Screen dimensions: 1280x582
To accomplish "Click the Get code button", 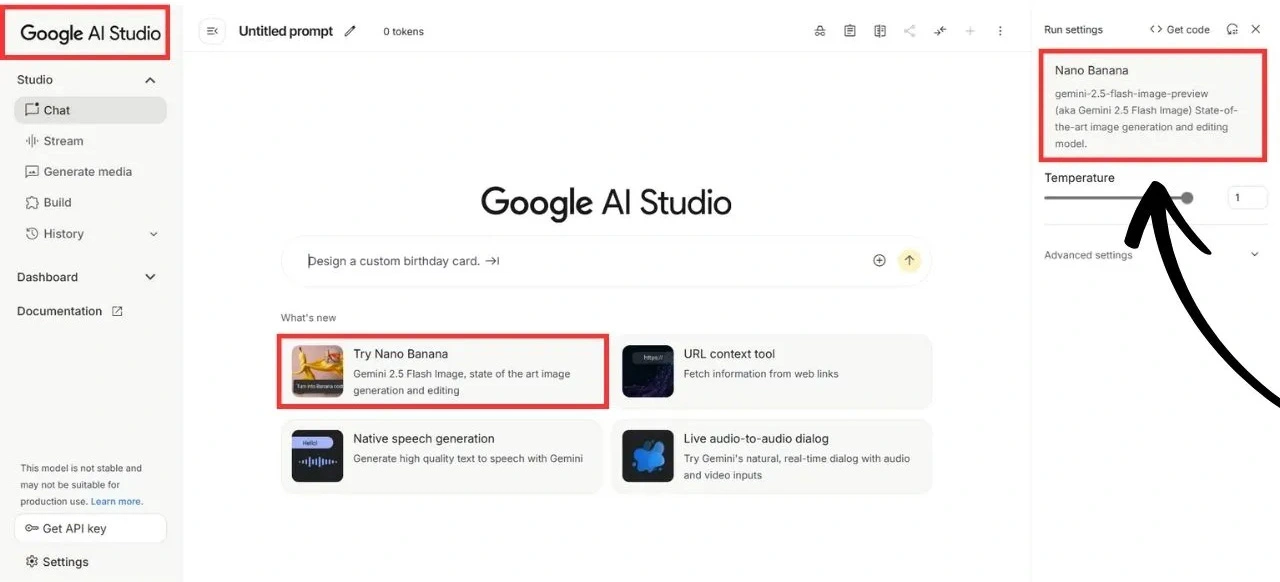I will [x=1180, y=30].
